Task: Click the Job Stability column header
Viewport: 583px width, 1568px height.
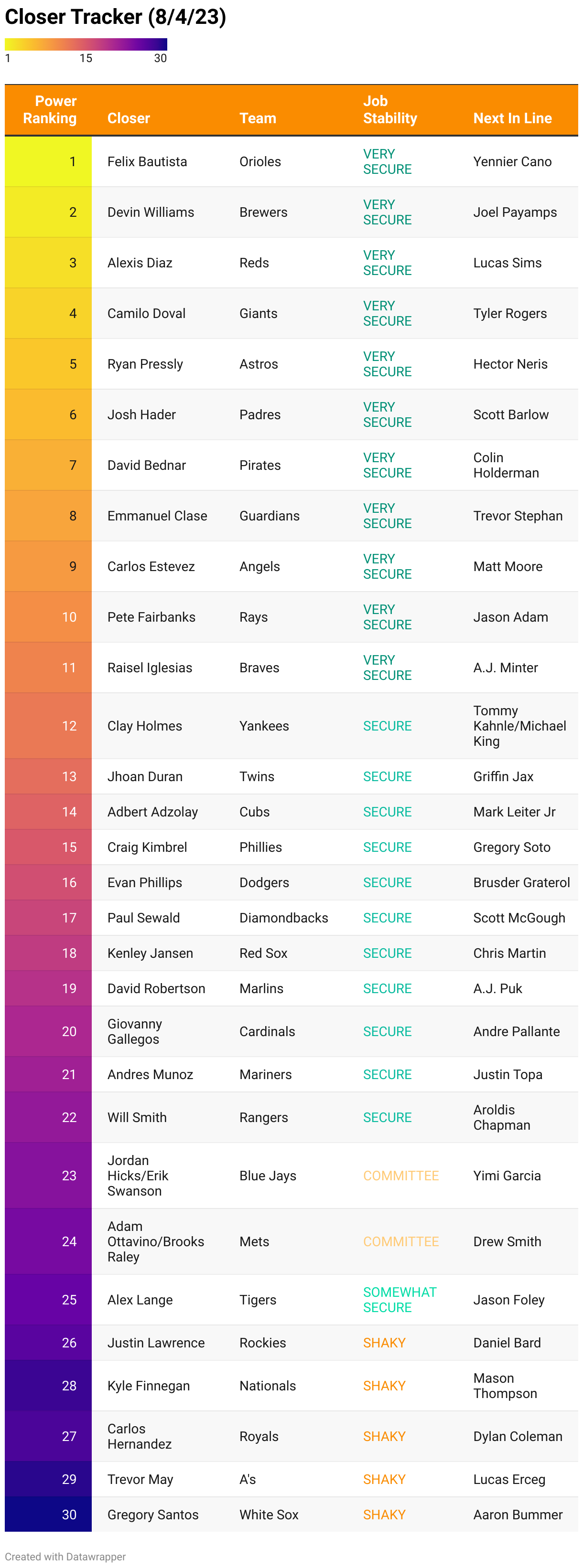Action: point(390,109)
